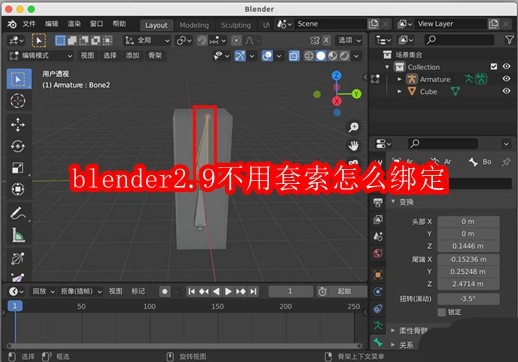Click the outliner search field
This screenshot has width=518, height=362.
[x=459, y=40]
